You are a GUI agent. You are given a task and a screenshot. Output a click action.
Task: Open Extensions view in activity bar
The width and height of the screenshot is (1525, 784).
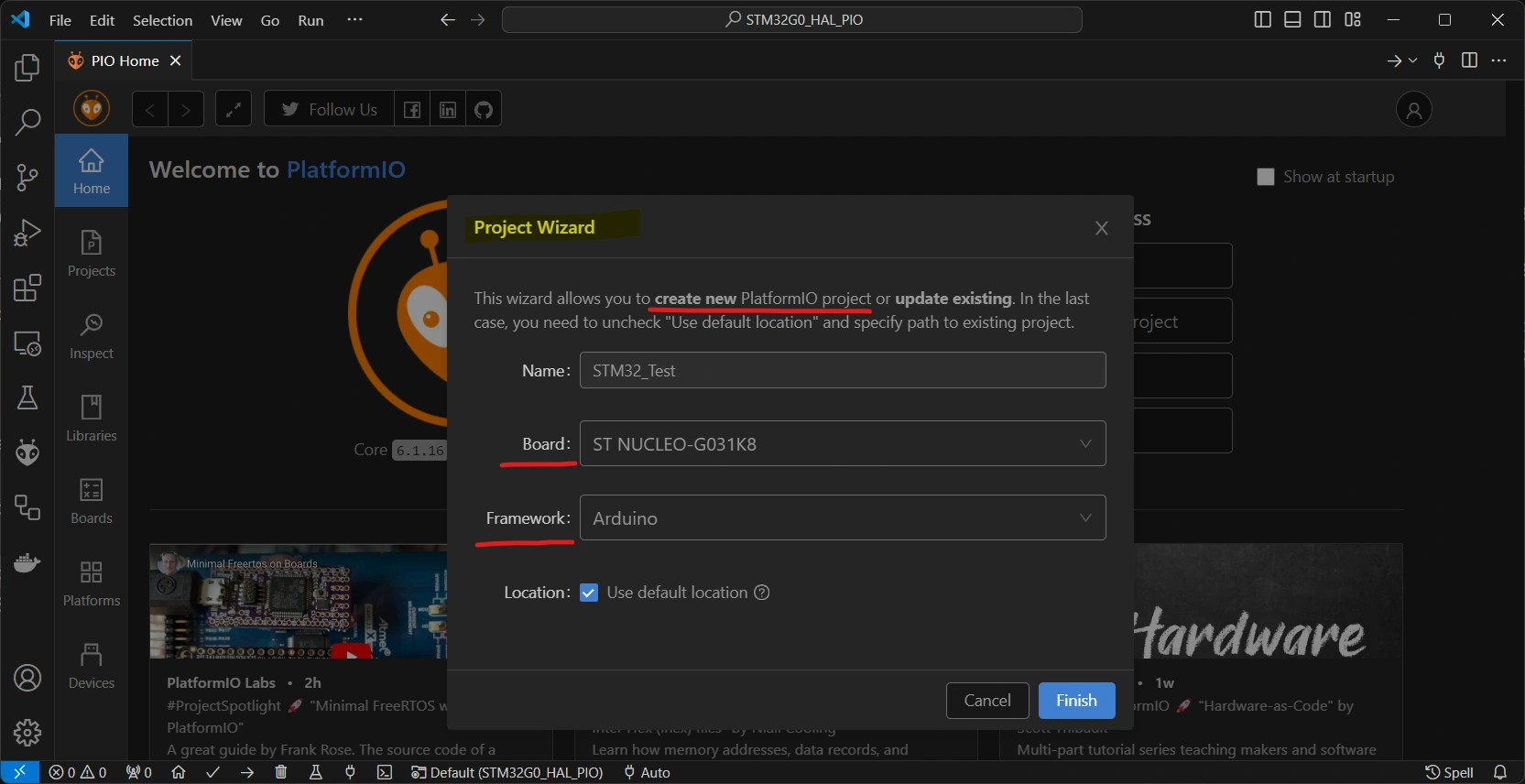coord(27,288)
